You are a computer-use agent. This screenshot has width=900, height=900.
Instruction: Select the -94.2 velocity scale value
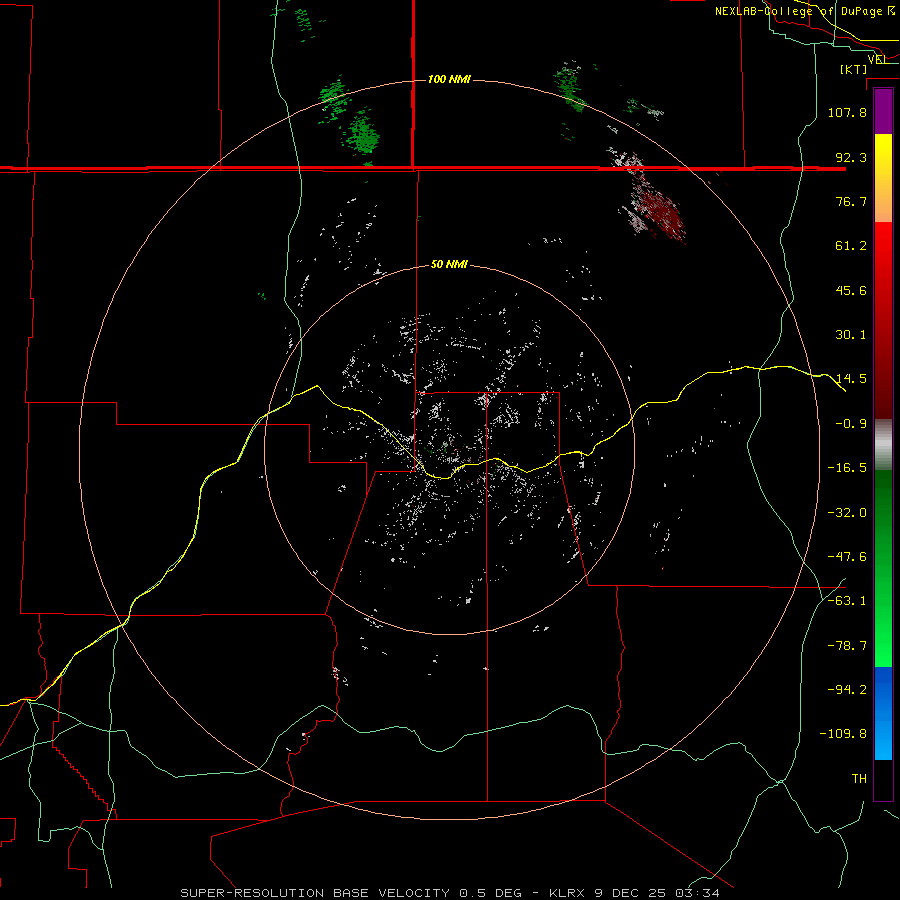click(847, 690)
